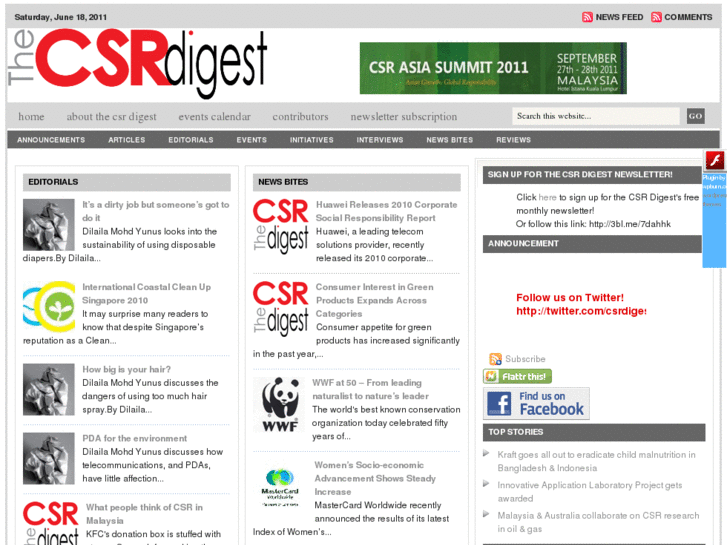
Task: Open Innovative Application Laboratory Project story
Action: 590,492
